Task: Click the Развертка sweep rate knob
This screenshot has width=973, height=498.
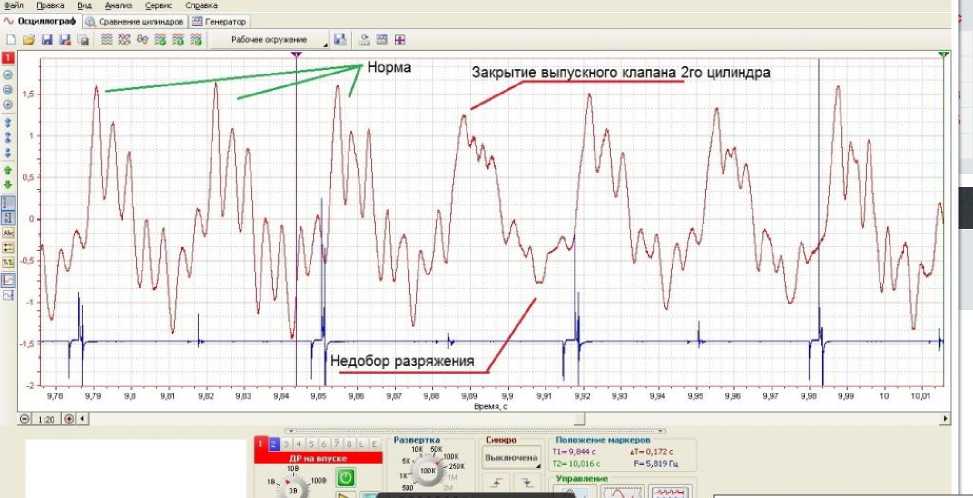Action: coord(427,471)
